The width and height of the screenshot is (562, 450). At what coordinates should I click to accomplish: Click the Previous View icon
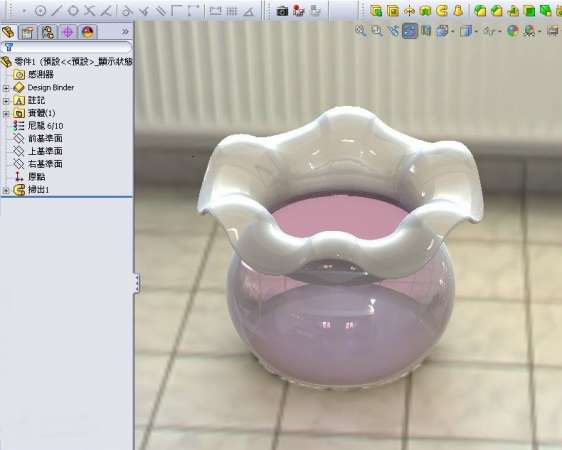click(393, 31)
